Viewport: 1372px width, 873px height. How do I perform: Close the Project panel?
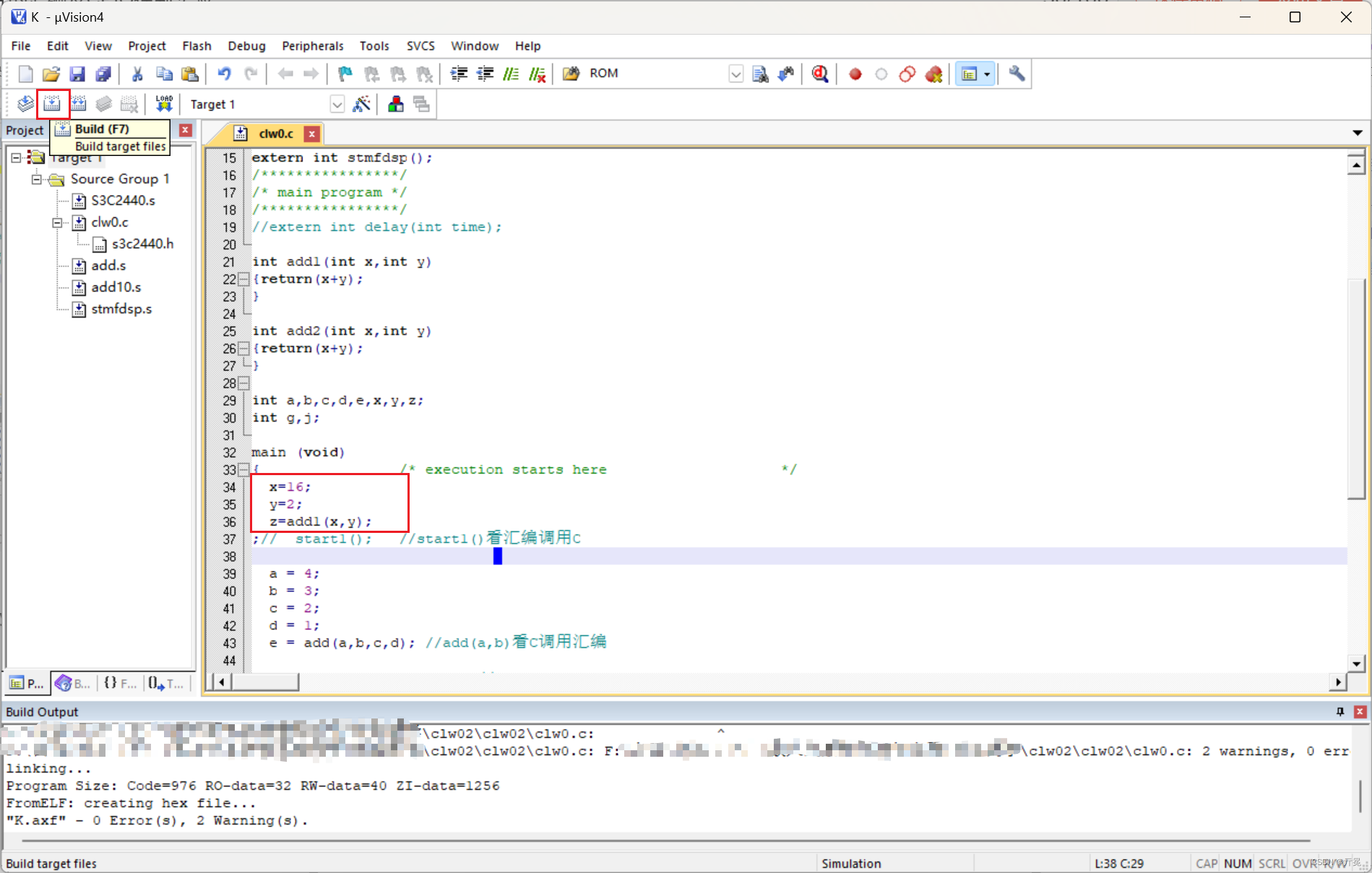186,130
